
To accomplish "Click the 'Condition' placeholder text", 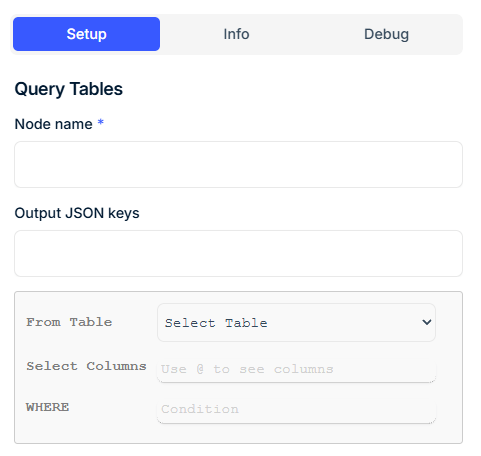I will coord(200,409).
